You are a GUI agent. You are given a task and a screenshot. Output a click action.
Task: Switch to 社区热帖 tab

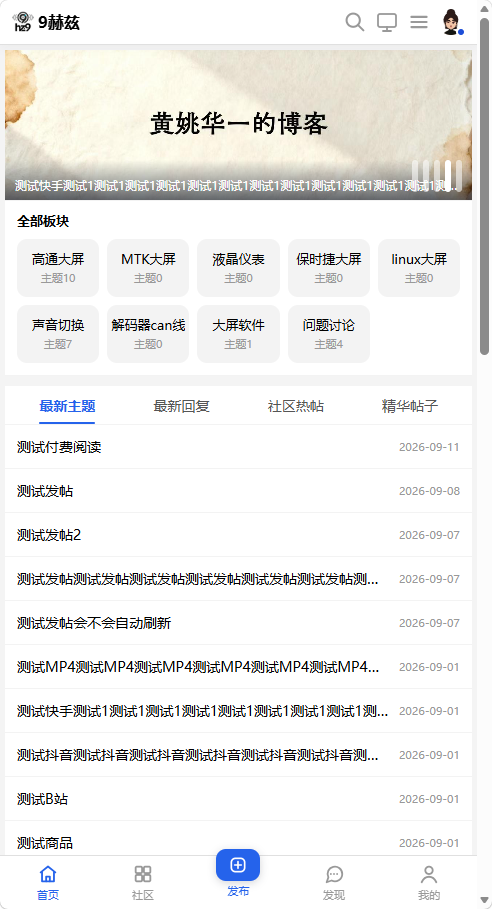coord(296,406)
